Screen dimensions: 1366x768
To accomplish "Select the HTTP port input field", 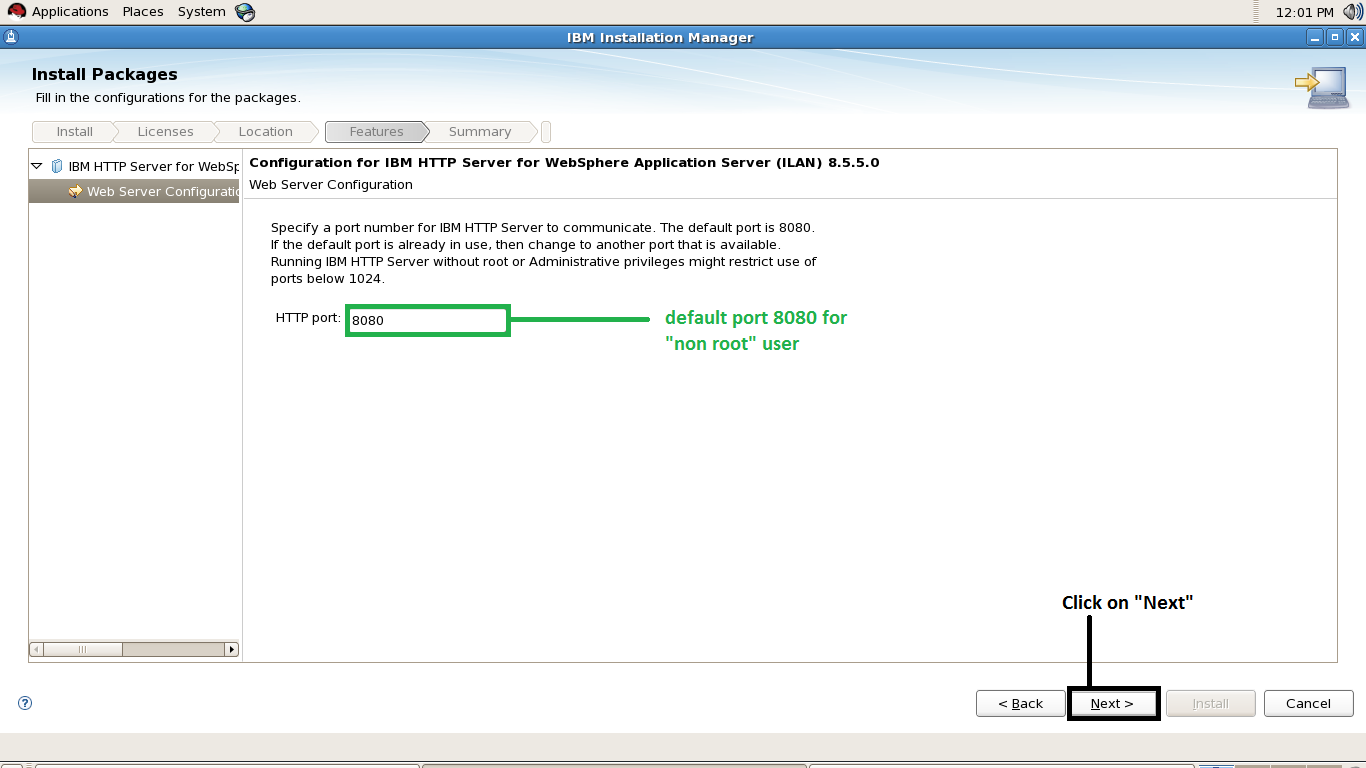I will pos(427,320).
